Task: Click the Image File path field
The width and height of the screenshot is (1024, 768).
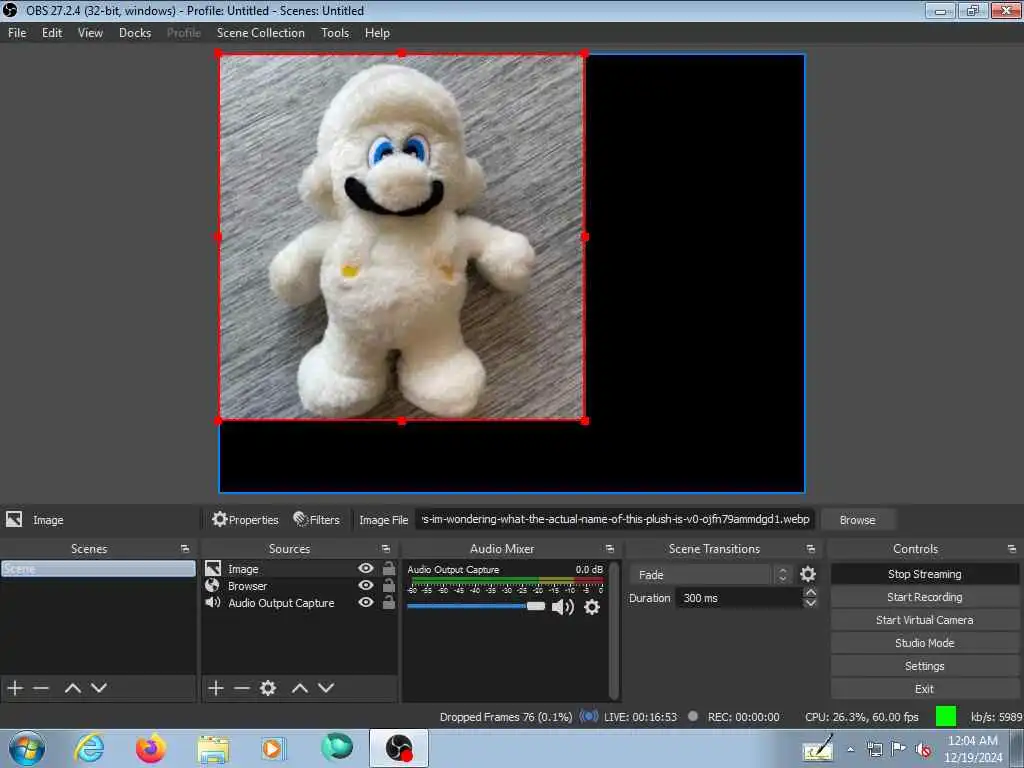Action: [x=615, y=519]
